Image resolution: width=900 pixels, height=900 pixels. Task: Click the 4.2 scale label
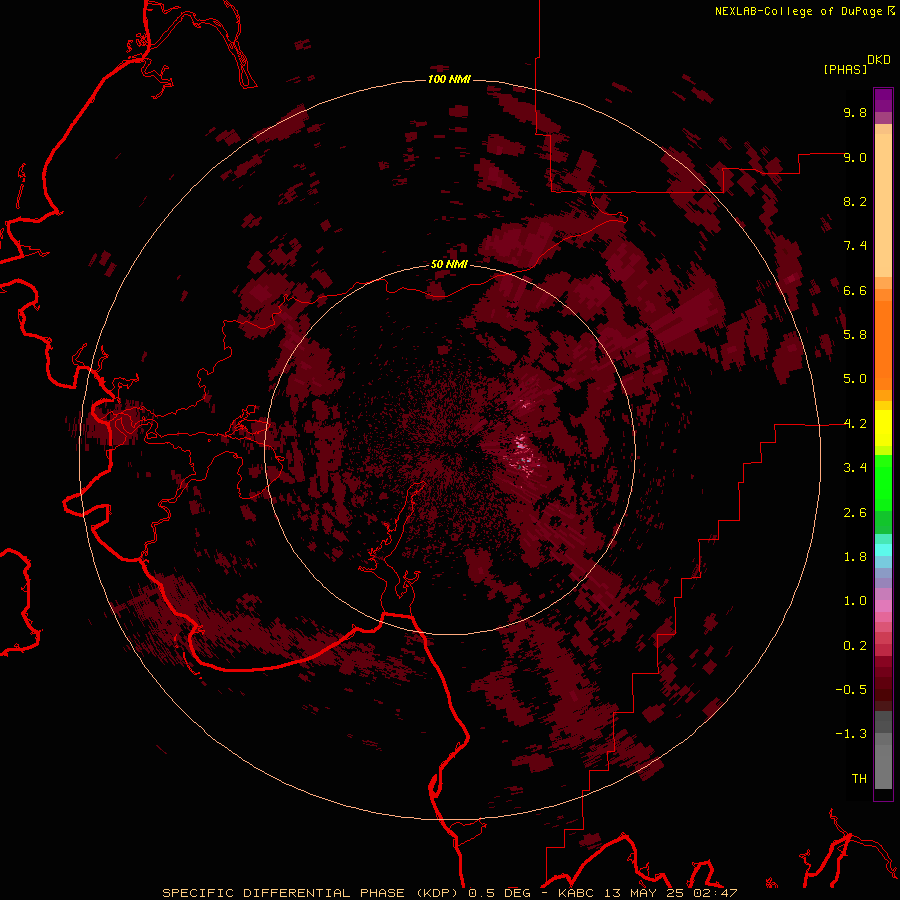(x=855, y=424)
